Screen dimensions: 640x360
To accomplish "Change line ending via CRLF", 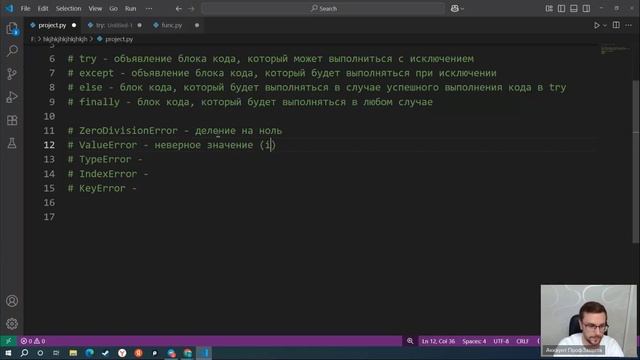I will [522, 341].
